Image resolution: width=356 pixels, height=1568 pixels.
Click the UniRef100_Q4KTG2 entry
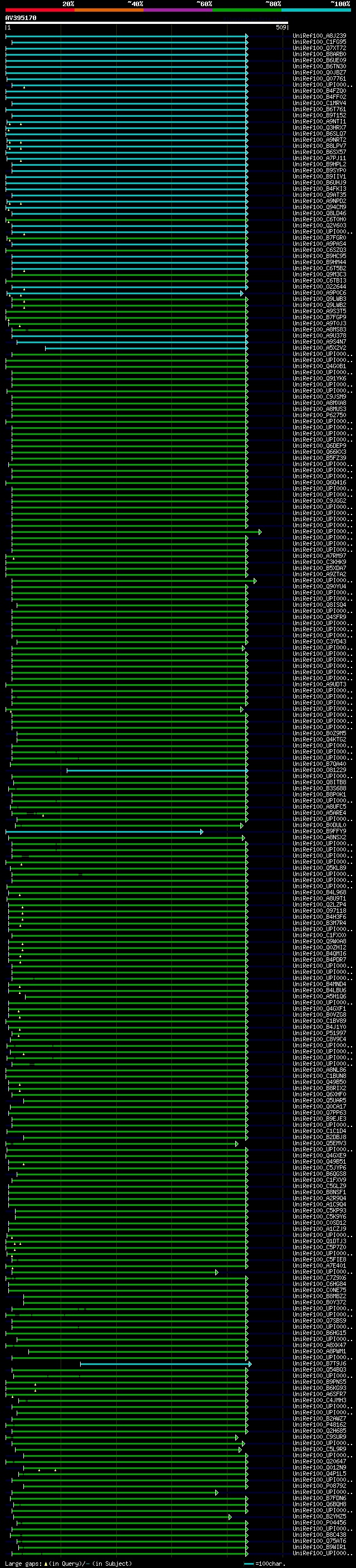pos(319,740)
